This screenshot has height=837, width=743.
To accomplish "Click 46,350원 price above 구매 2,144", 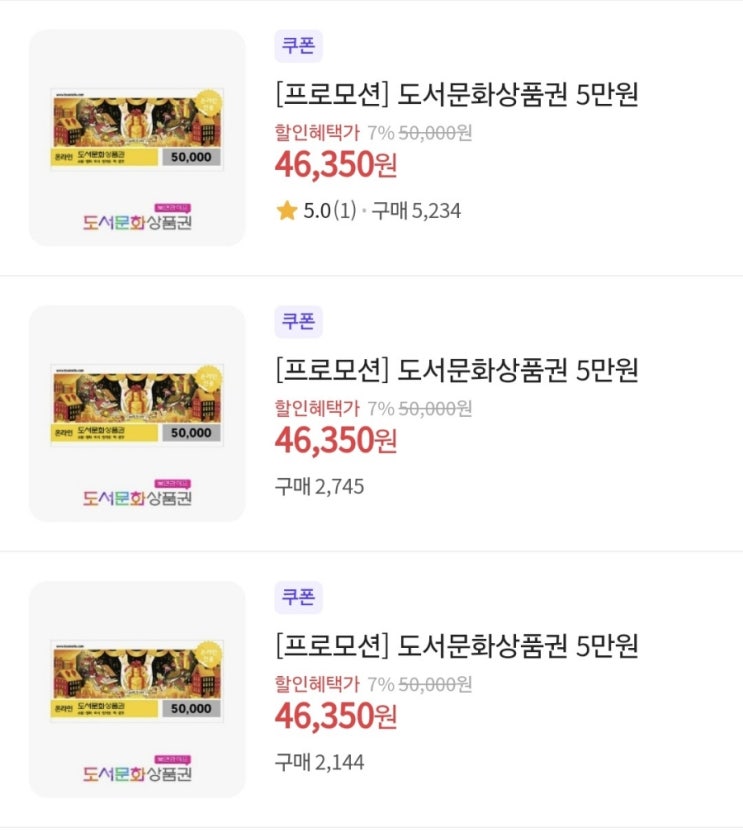I will (x=336, y=715).
